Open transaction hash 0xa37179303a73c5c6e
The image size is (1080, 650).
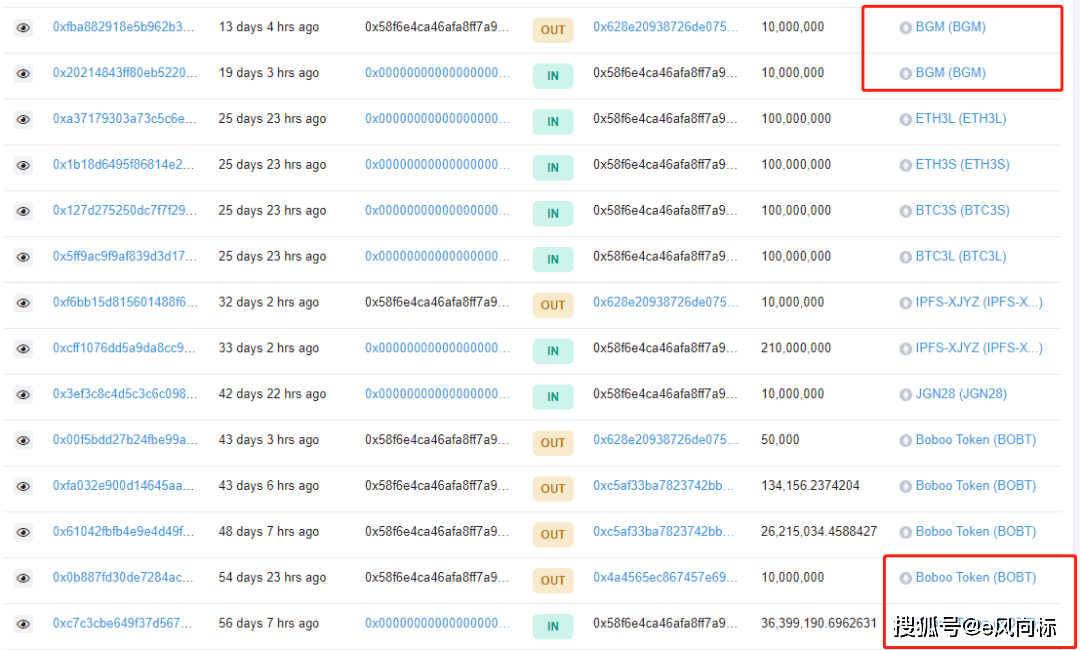(125, 118)
